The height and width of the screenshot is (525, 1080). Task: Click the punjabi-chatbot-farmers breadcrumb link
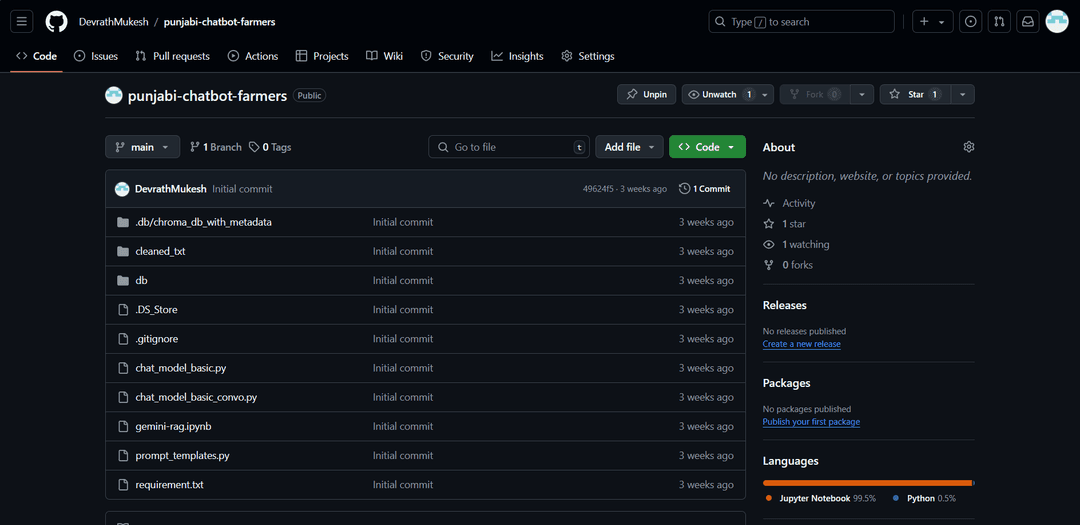[220, 22]
